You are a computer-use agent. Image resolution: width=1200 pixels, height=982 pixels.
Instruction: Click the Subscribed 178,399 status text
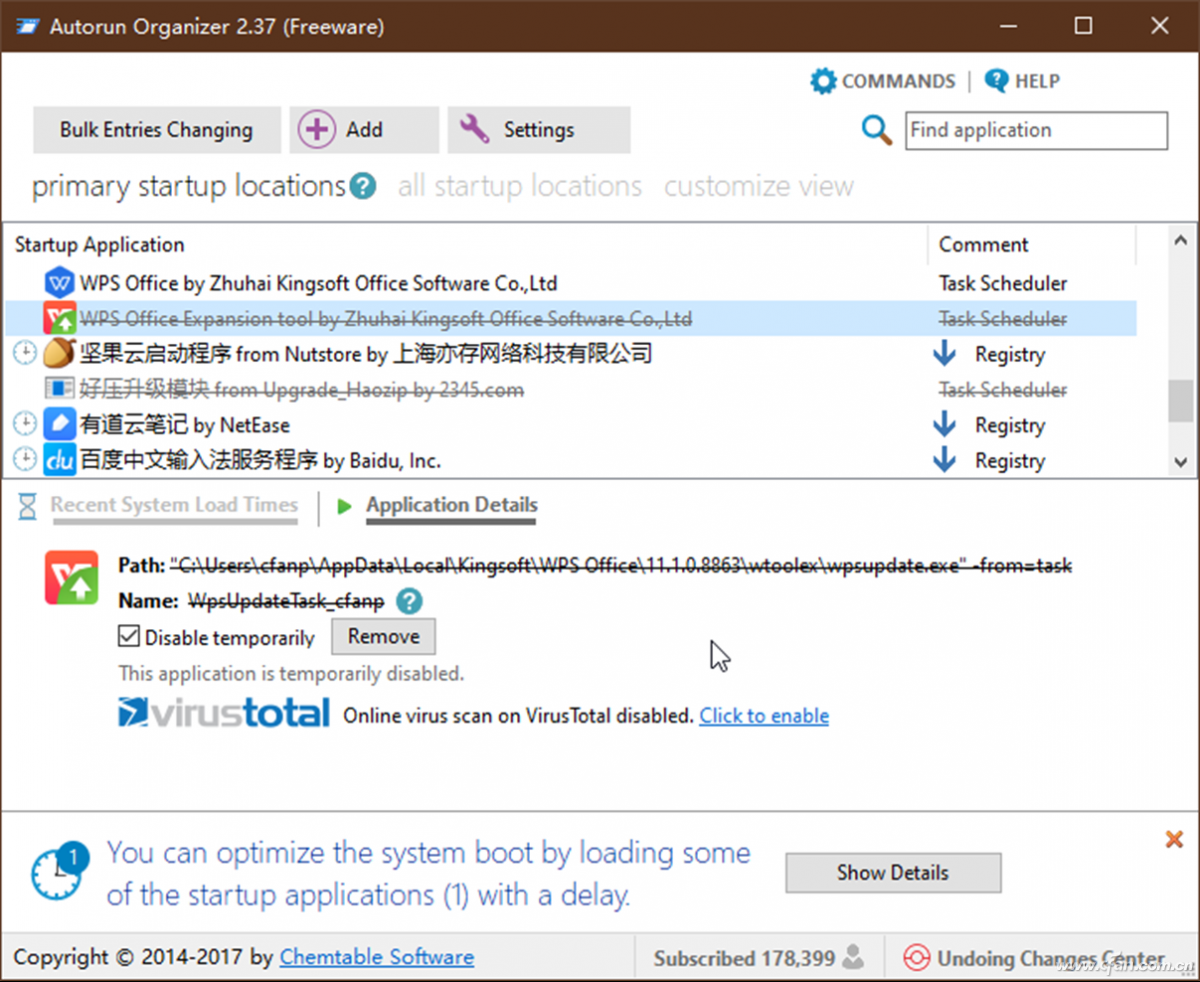click(x=744, y=958)
